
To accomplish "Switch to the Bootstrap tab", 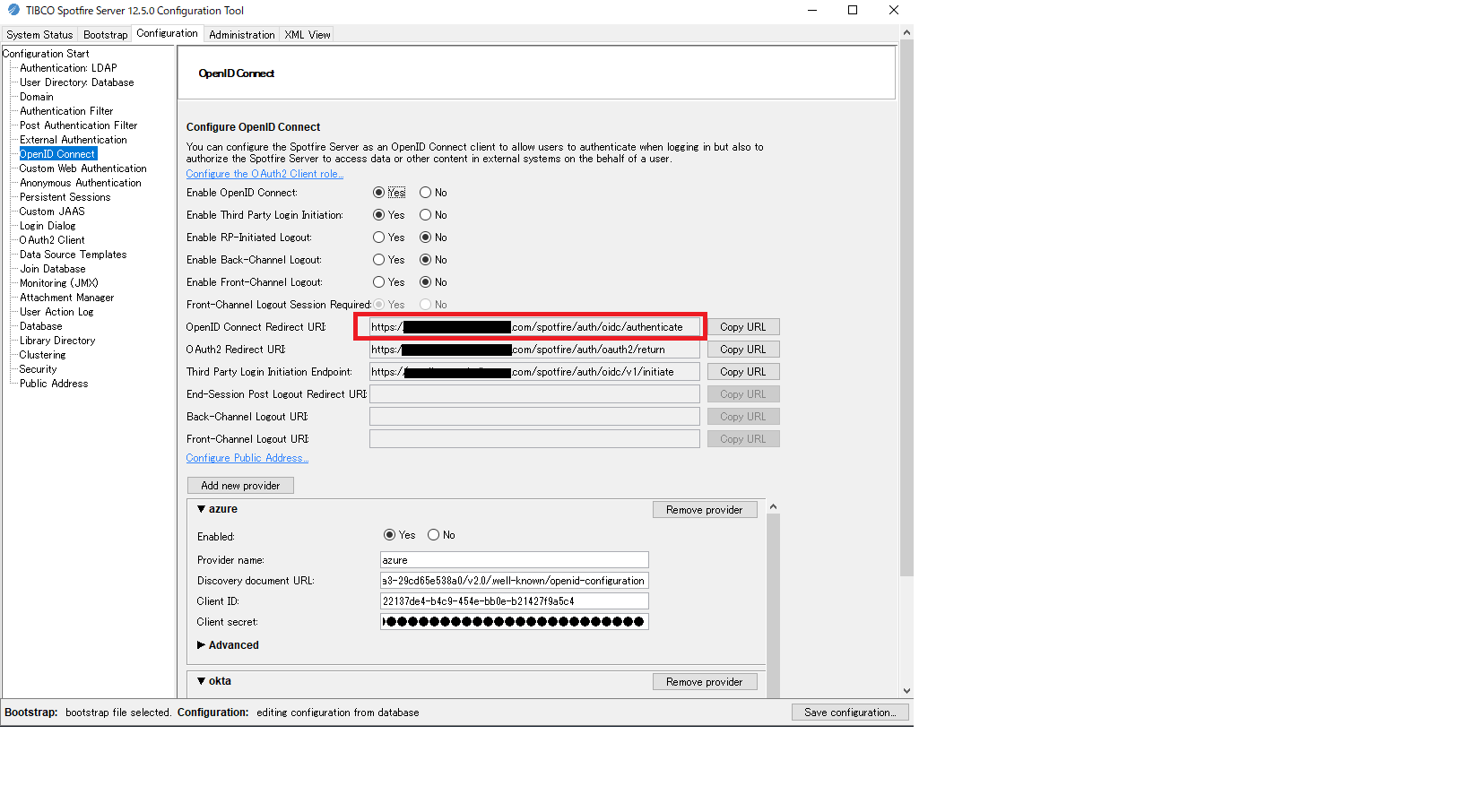I will [106, 35].
